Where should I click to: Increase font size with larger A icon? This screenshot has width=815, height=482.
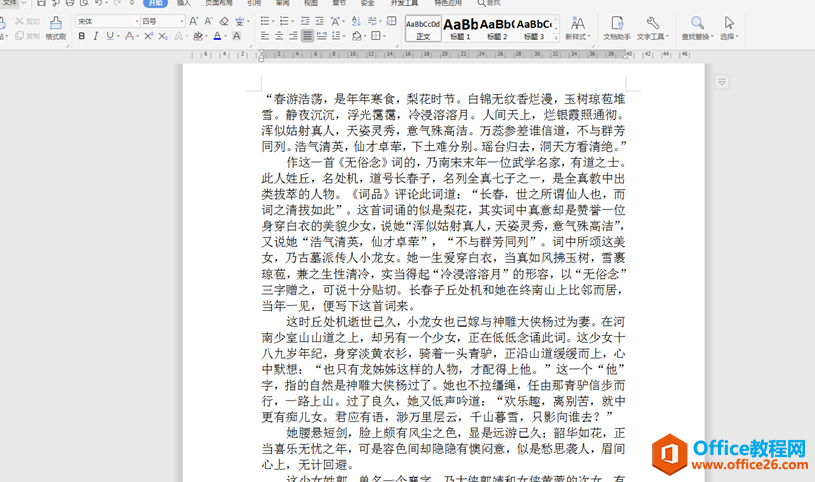pyautogui.click(x=193, y=21)
